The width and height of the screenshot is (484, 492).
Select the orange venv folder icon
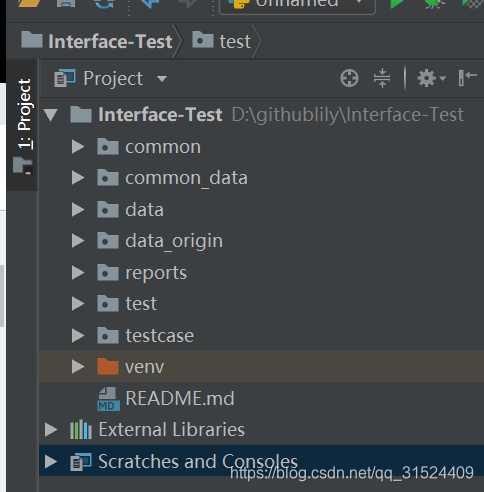pos(108,367)
